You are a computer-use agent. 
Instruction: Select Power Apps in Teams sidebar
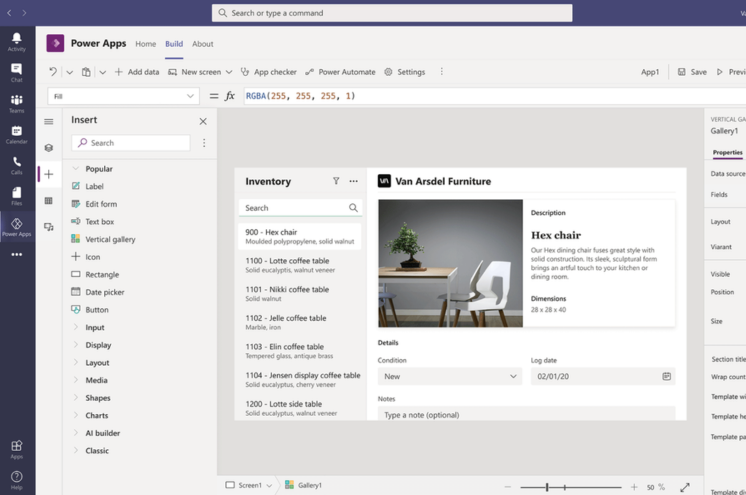pyautogui.click(x=17, y=227)
